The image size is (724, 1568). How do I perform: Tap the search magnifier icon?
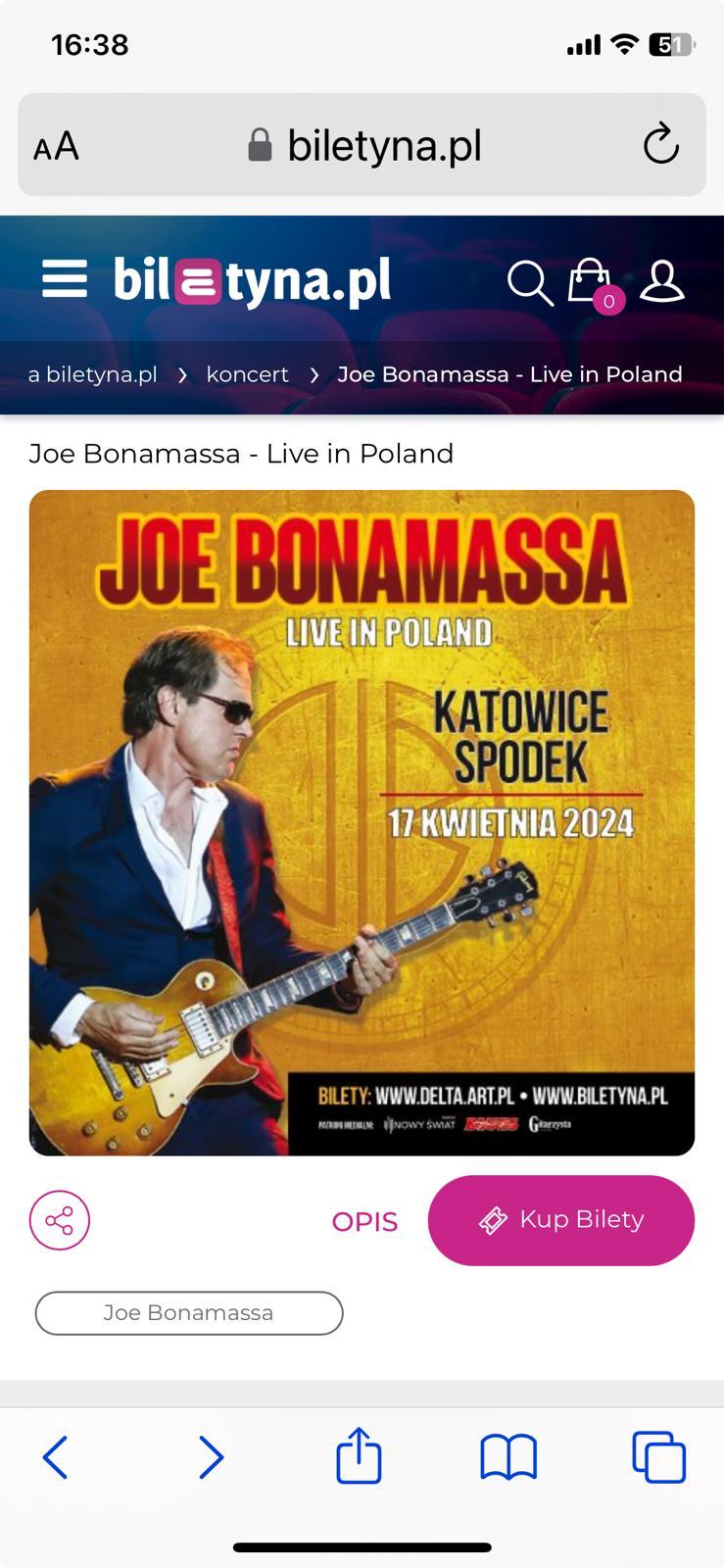point(530,282)
